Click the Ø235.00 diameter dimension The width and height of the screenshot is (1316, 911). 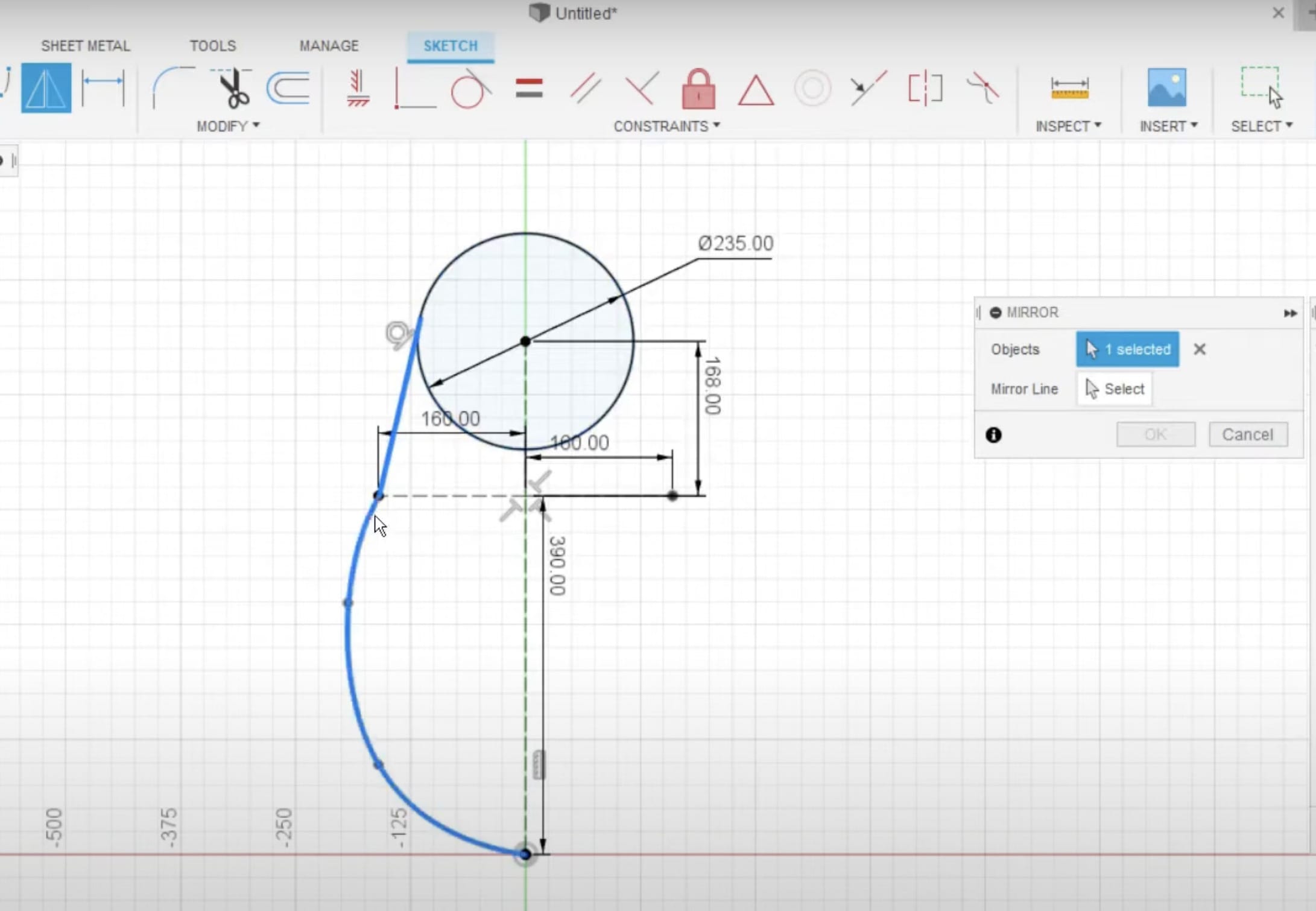735,244
